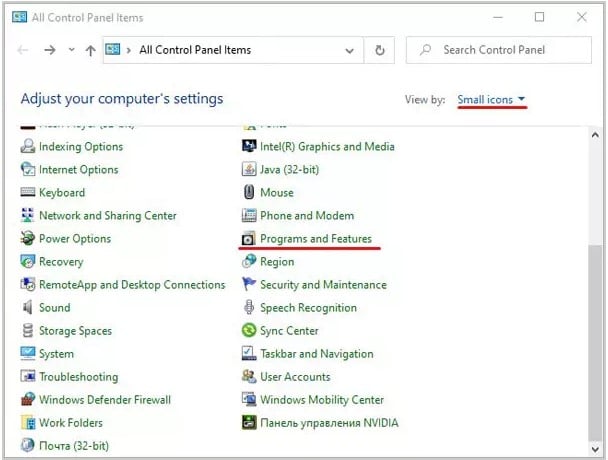
Task: Click the Sync Center icon
Action: (x=249, y=330)
